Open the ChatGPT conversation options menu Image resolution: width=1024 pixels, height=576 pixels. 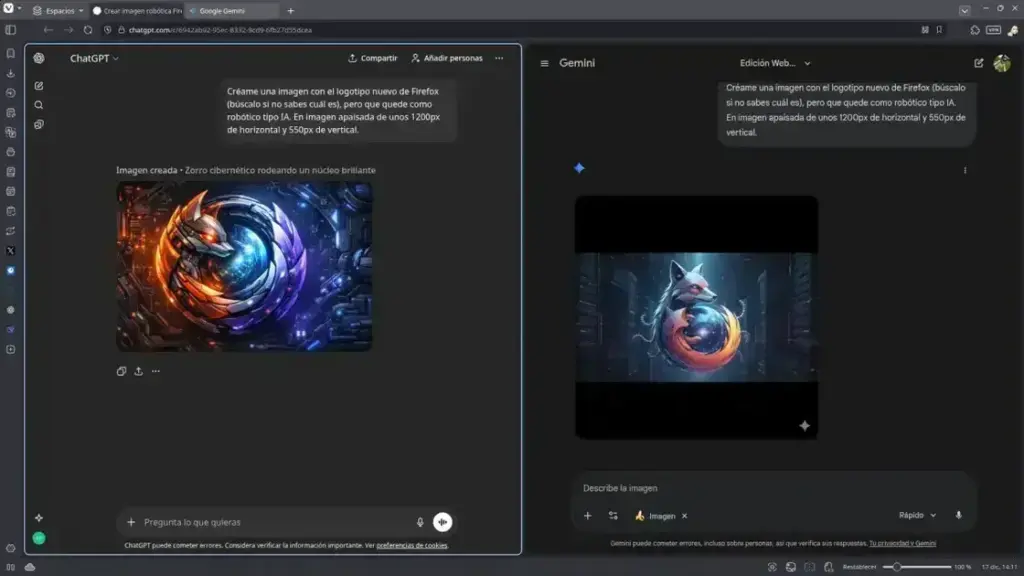point(499,58)
